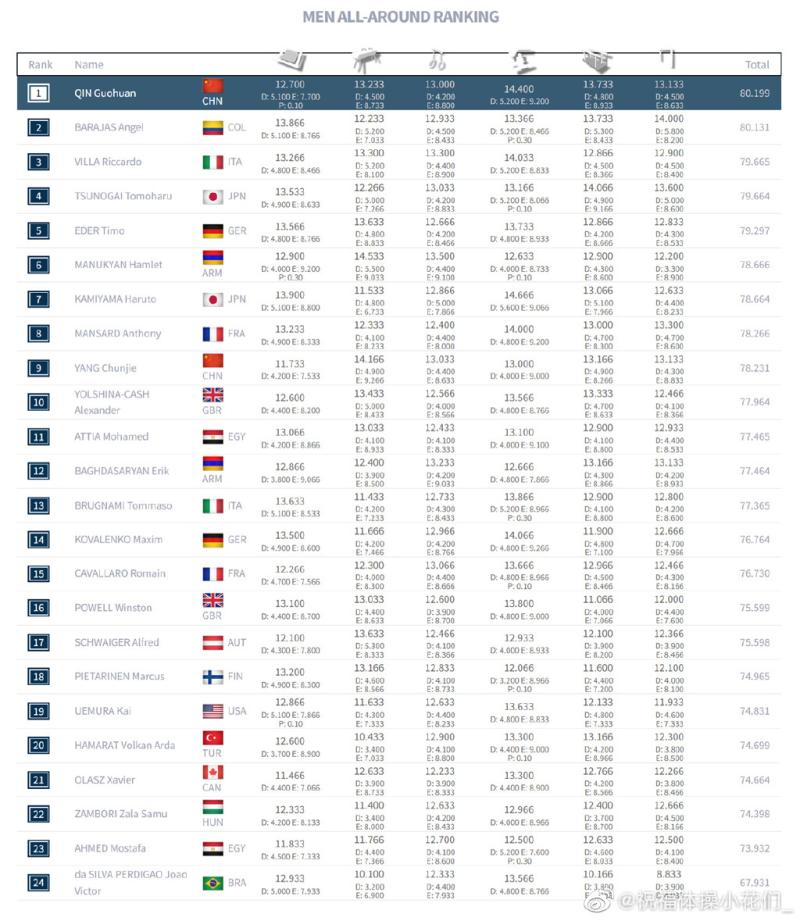Click China flag beside QIN Guohuan
The width and height of the screenshot is (800, 921).
click(x=213, y=86)
